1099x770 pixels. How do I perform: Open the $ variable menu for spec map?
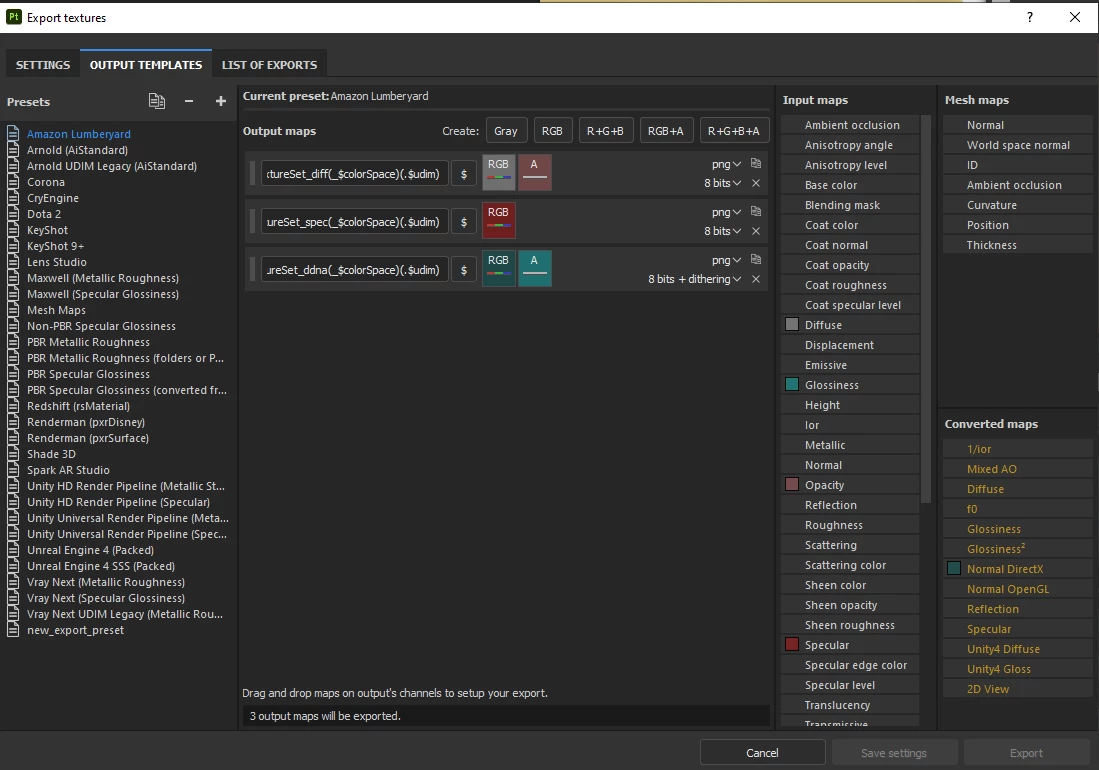click(x=463, y=222)
